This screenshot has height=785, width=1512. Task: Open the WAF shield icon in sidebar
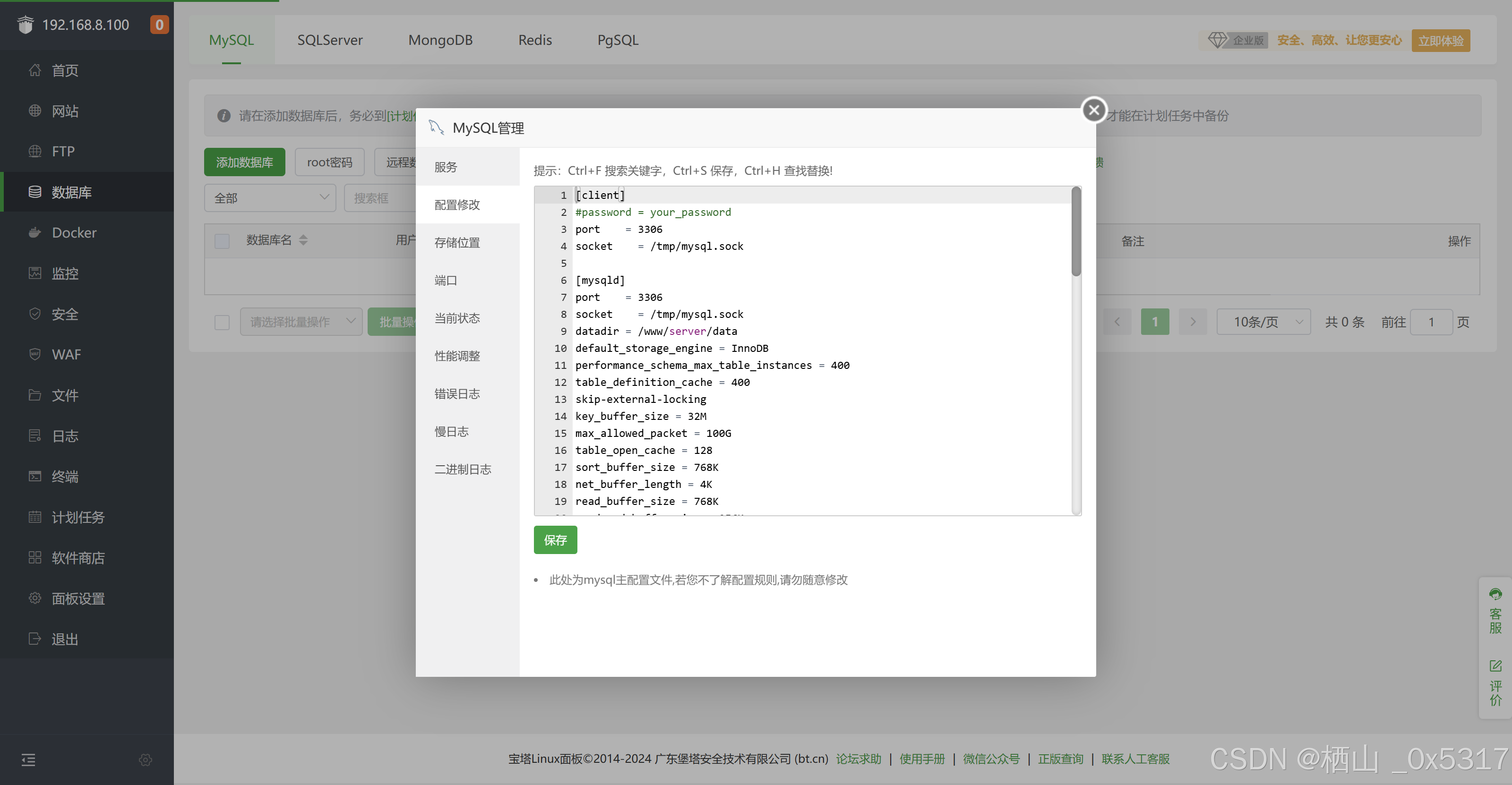[34, 354]
